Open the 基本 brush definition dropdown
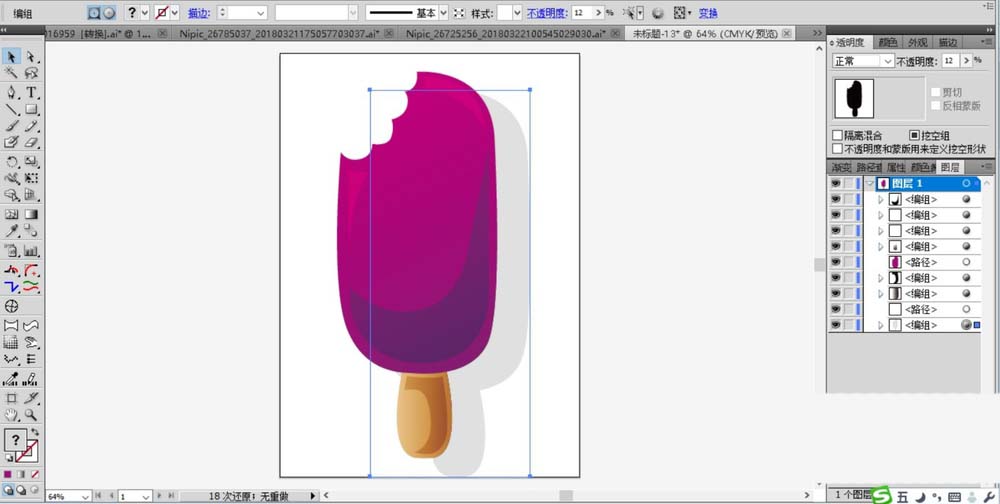The image size is (1000, 504). click(x=443, y=13)
